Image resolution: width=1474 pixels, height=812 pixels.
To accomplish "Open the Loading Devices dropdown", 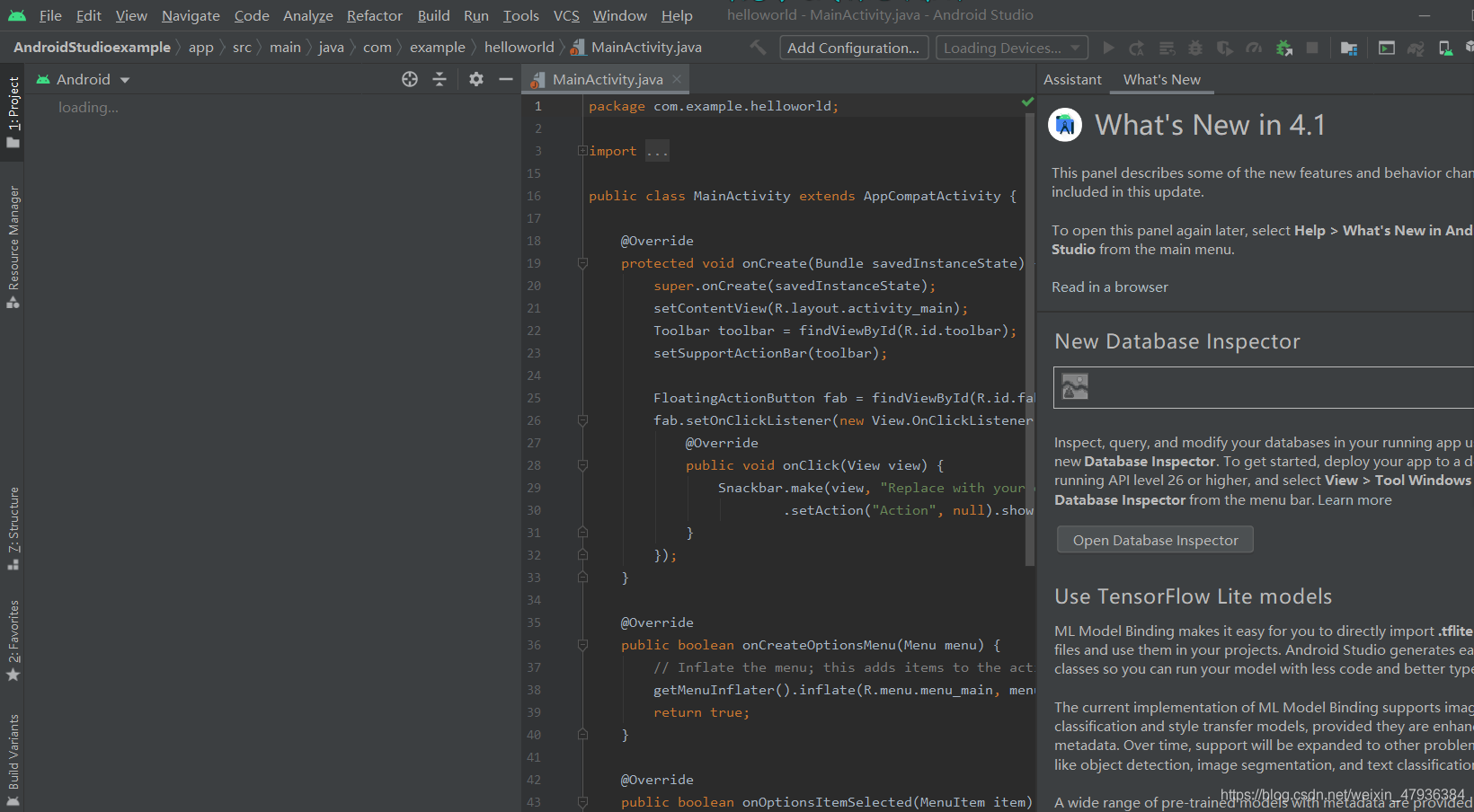I will tap(1012, 48).
